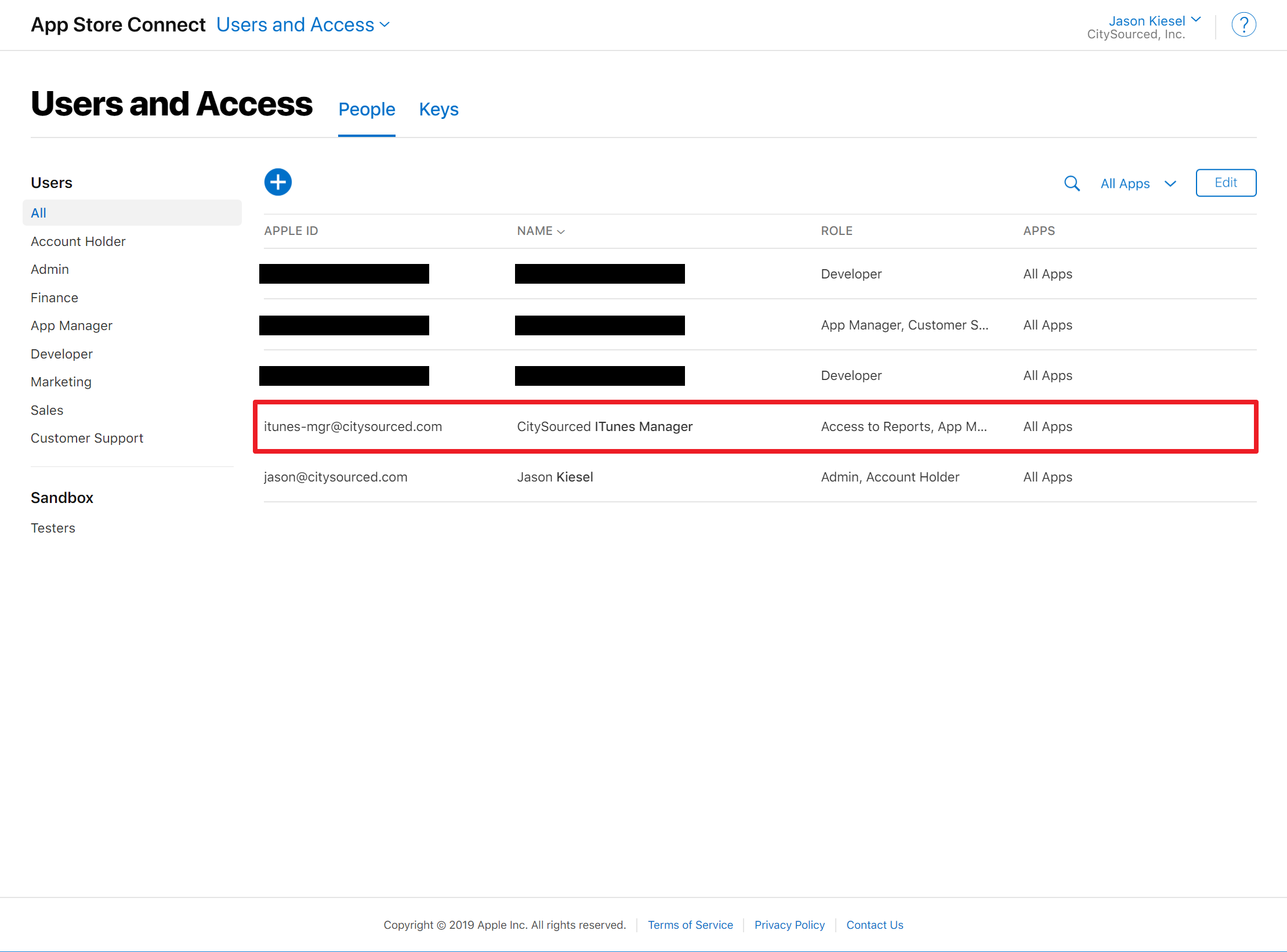This screenshot has height=952, width=1287.
Task: Click the blue plus add user icon
Action: pyautogui.click(x=278, y=182)
